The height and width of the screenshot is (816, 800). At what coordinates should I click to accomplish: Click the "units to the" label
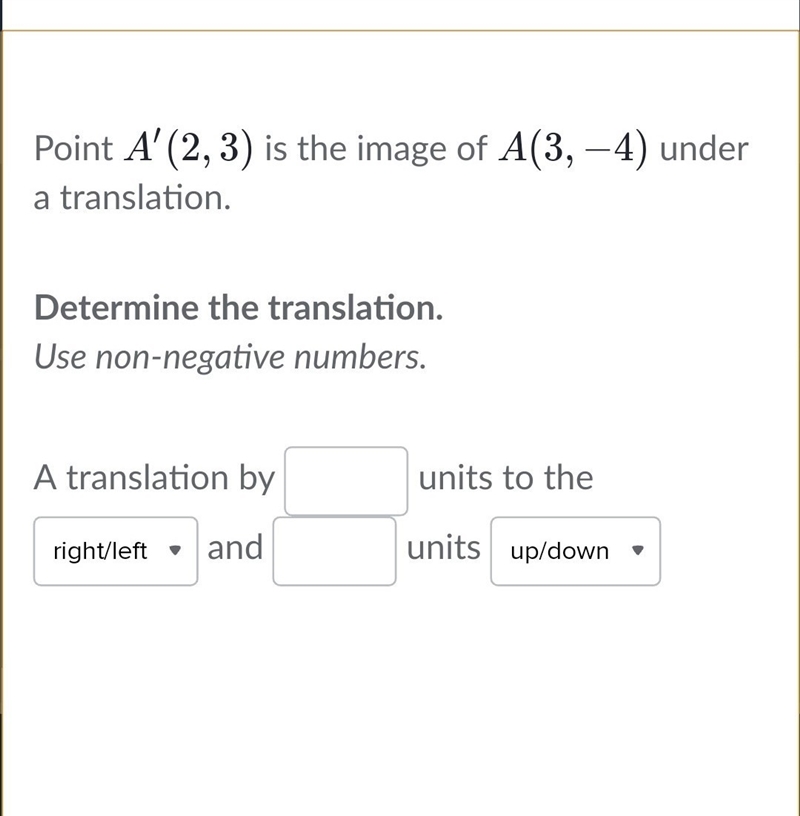(506, 478)
